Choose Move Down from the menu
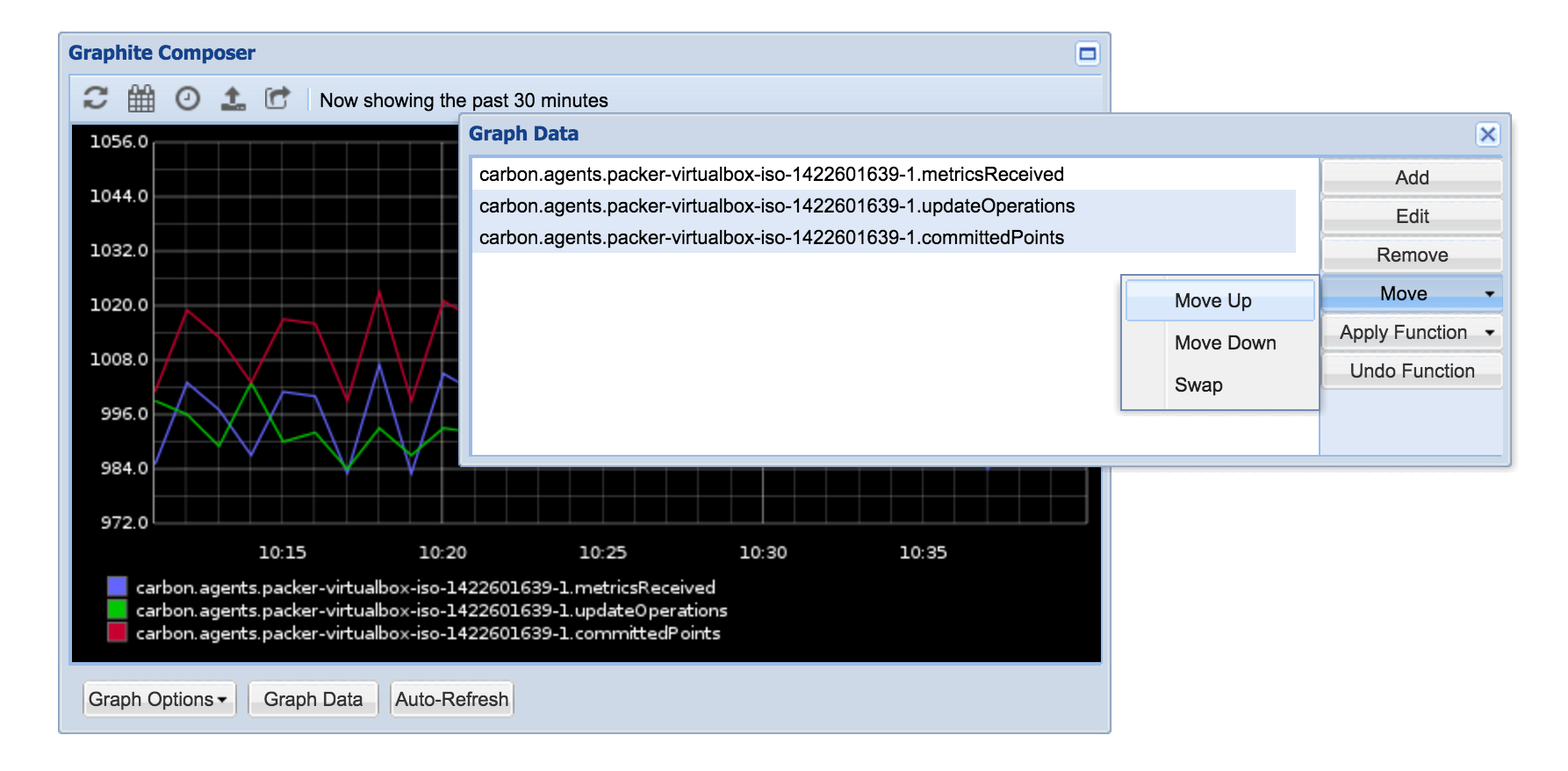The width and height of the screenshot is (1568, 771). 1220,342
